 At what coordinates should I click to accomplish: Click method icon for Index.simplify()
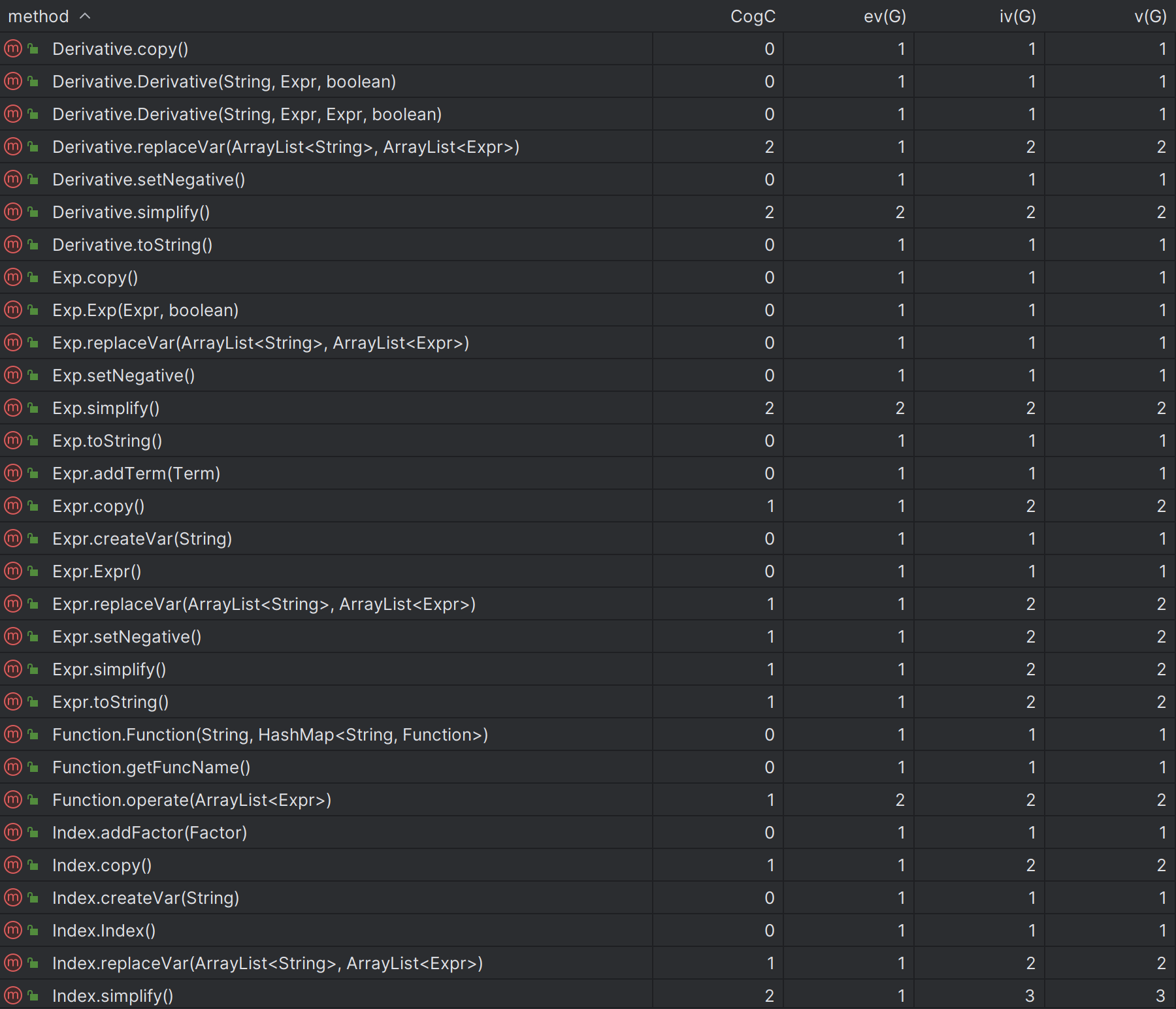tap(13, 995)
